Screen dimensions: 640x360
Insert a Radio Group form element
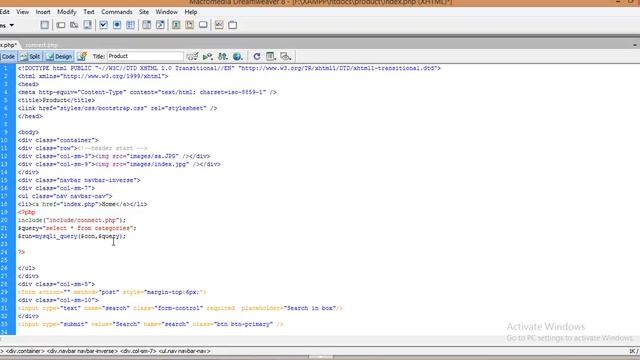coord(130,25)
